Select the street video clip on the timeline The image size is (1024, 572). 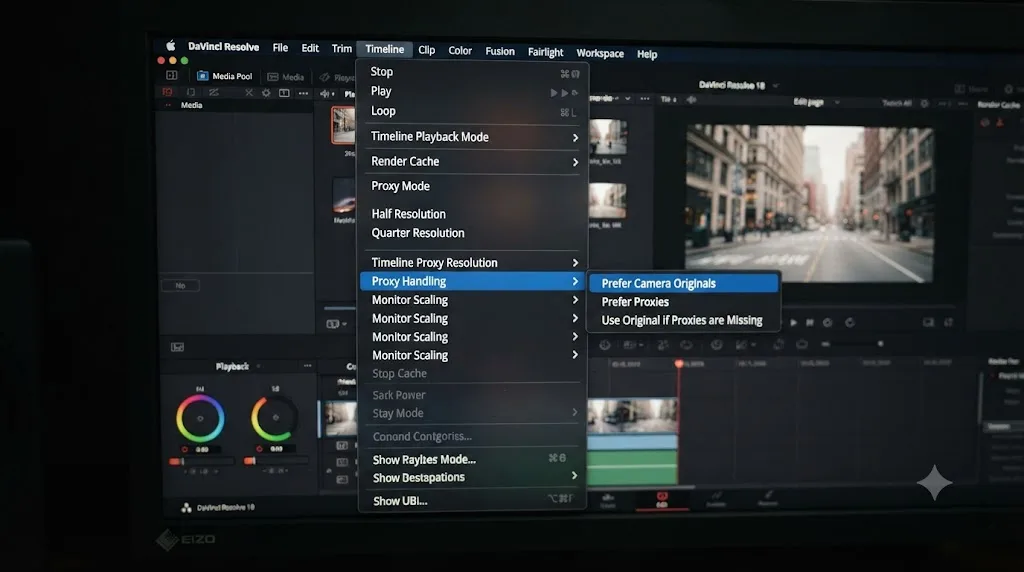pos(632,415)
